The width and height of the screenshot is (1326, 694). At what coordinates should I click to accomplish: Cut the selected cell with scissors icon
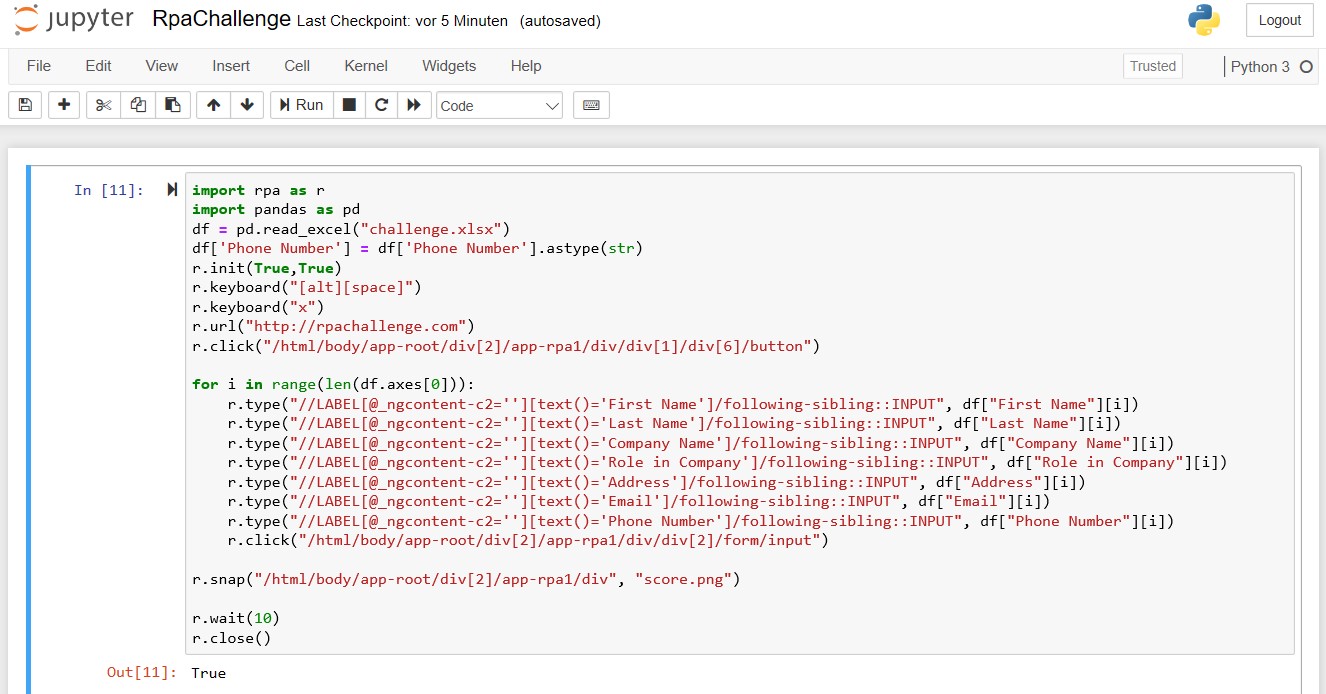[x=103, y=104]
